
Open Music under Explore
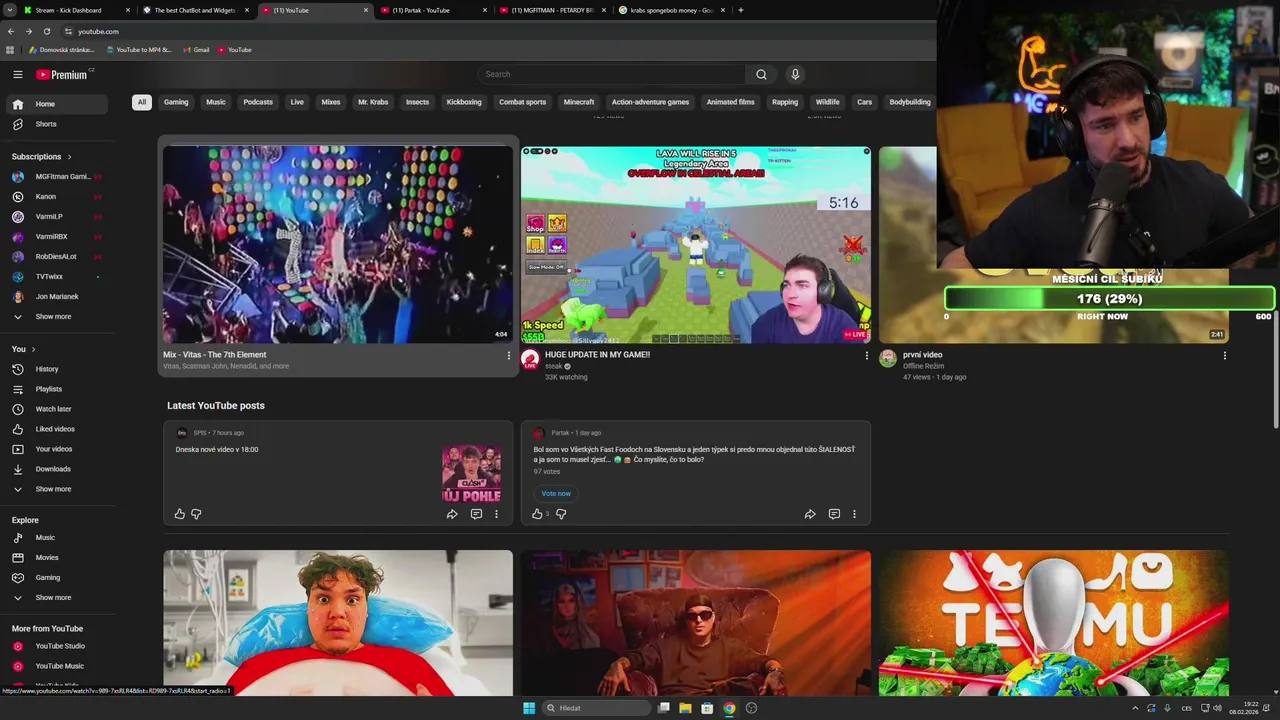tap(56, 538)
